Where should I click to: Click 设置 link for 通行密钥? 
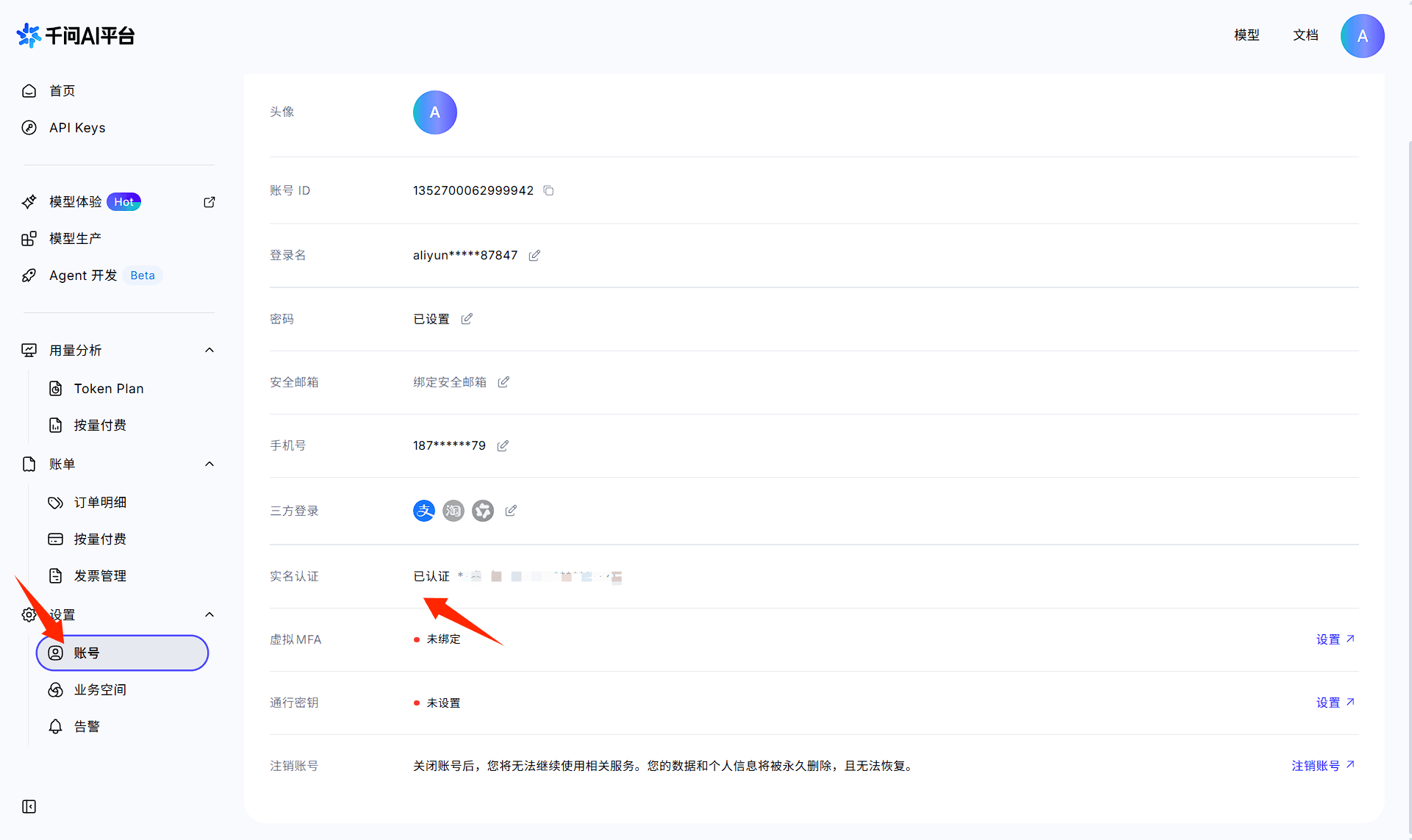[x=1335, y=703]
